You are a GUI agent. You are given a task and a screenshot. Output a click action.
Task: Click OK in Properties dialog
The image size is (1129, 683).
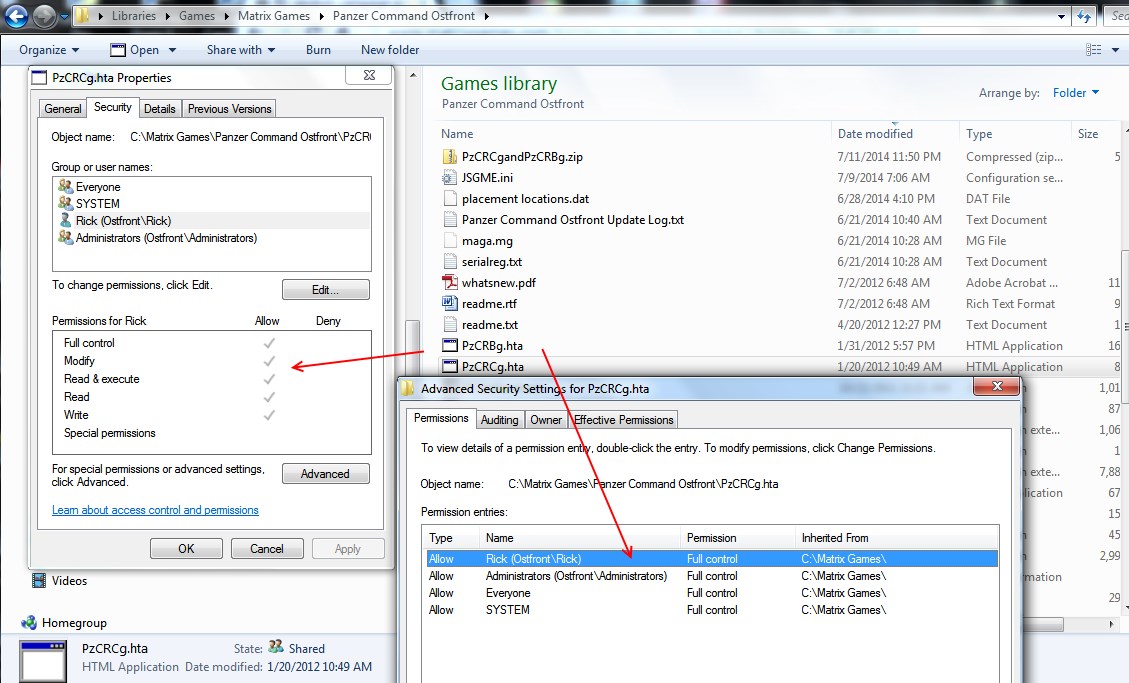click(186, 548)
